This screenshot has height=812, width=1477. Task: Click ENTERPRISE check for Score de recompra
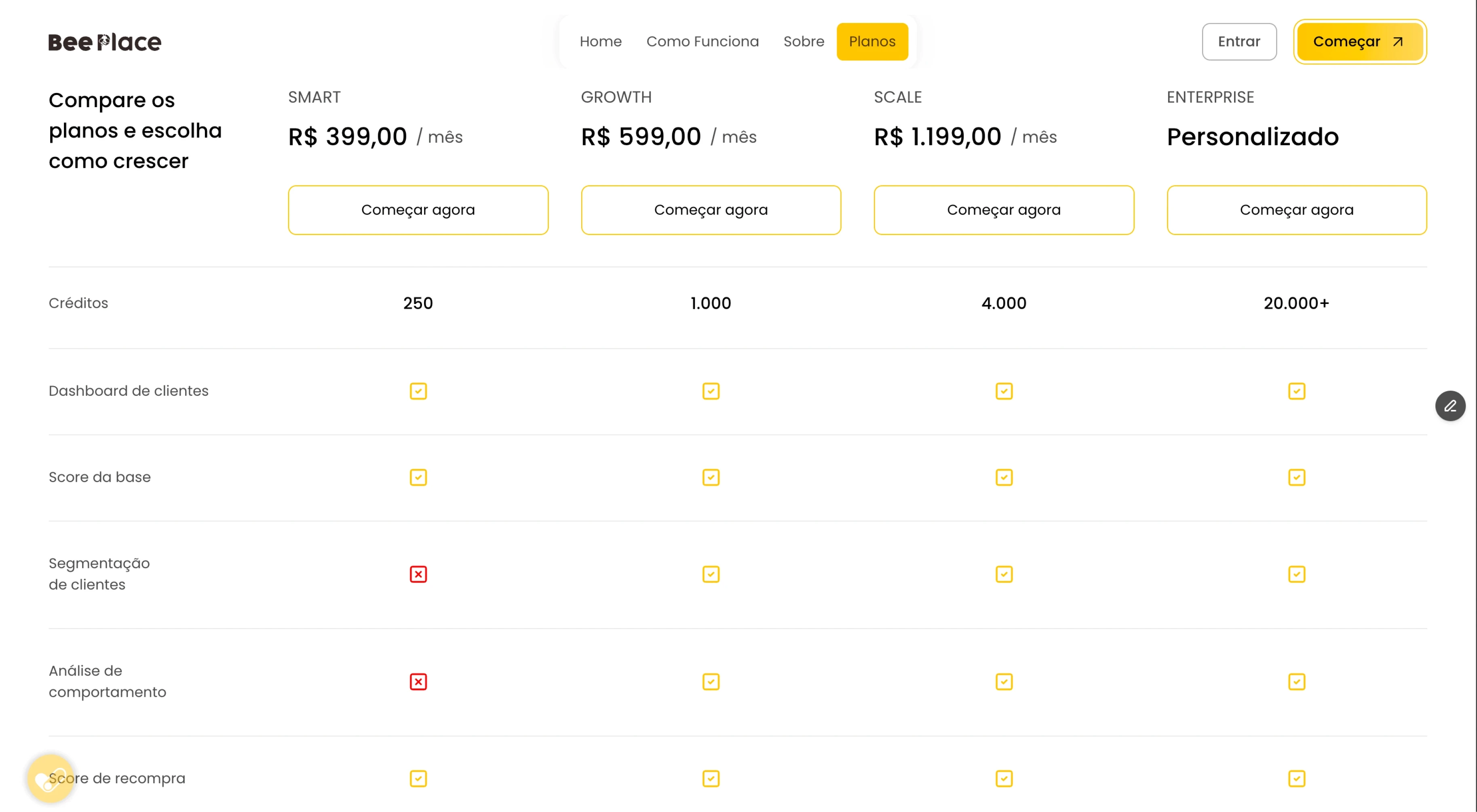(1296, 779)
